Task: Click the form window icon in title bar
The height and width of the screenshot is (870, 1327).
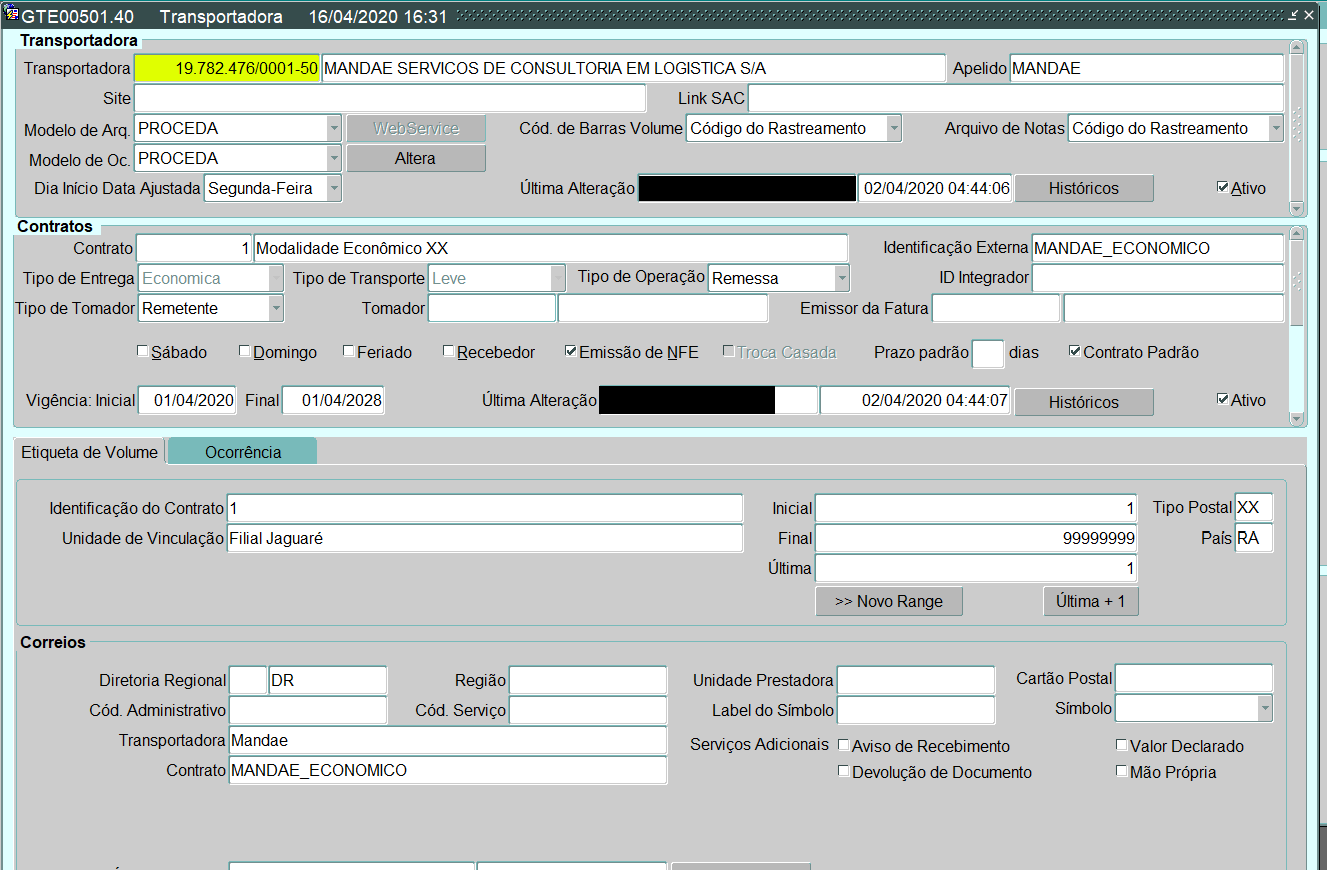Action: pos(12,16)
